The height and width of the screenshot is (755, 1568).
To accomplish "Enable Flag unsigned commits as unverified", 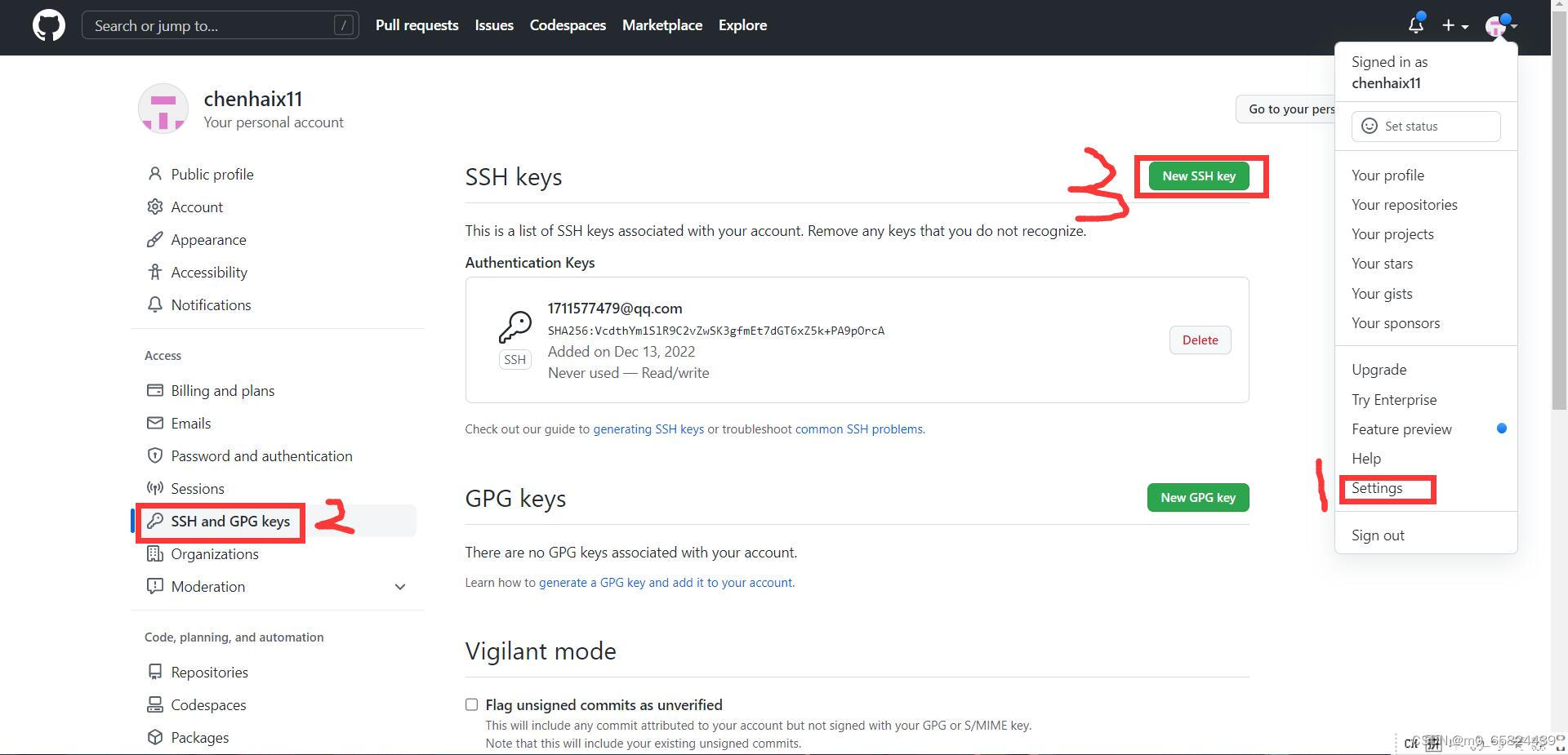I will (x=471, y=704).
